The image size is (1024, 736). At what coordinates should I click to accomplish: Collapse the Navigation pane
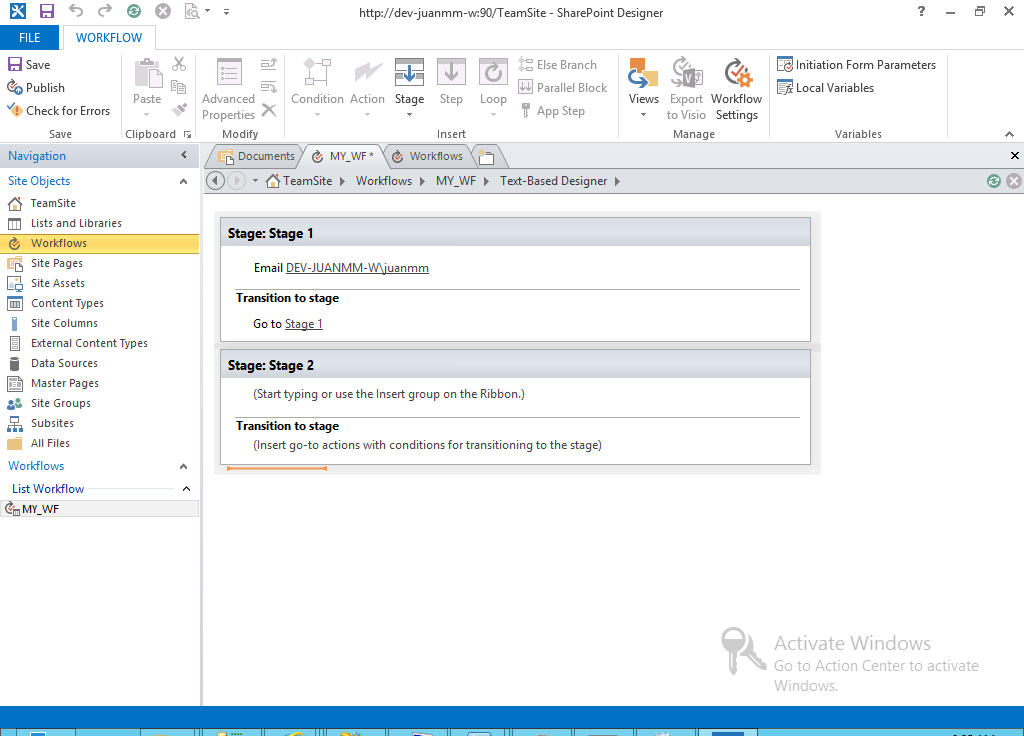pos(184,156)
